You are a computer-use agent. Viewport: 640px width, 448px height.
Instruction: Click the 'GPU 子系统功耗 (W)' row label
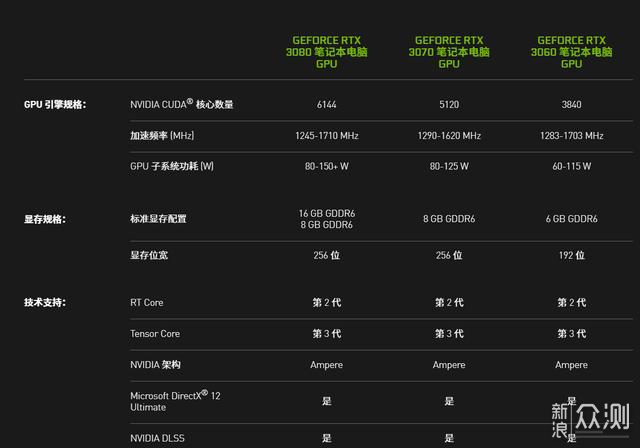172,166
